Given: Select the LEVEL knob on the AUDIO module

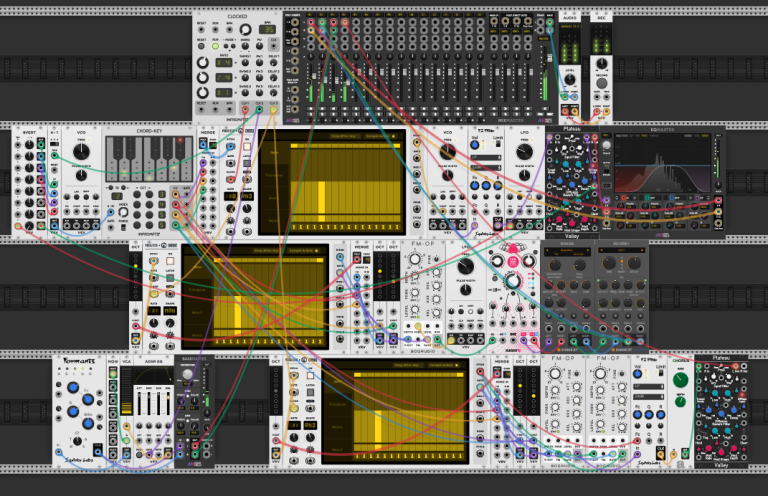Looking at the screenshot, I should pos(570,80).
